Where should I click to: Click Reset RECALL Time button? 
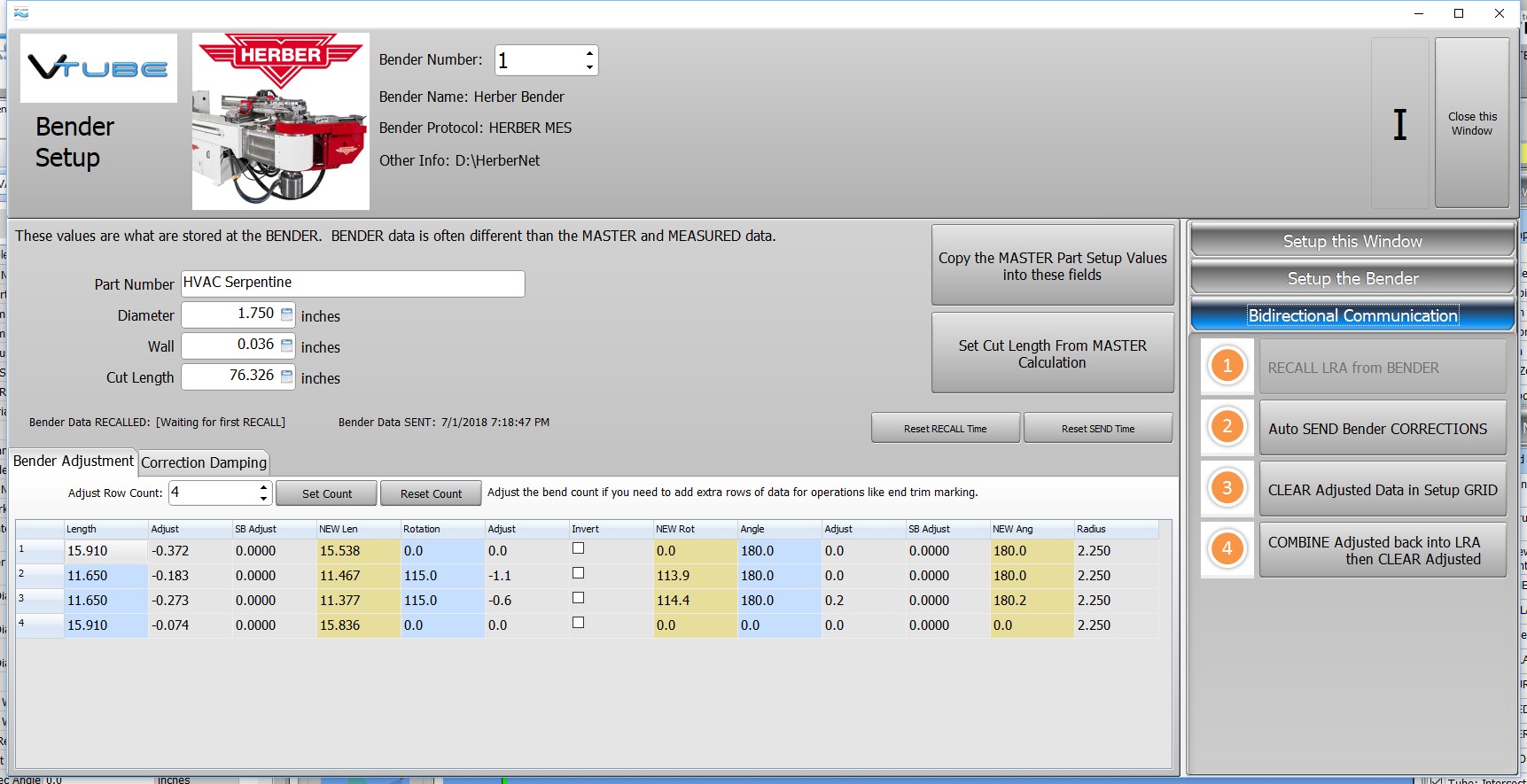click(945, 429)
